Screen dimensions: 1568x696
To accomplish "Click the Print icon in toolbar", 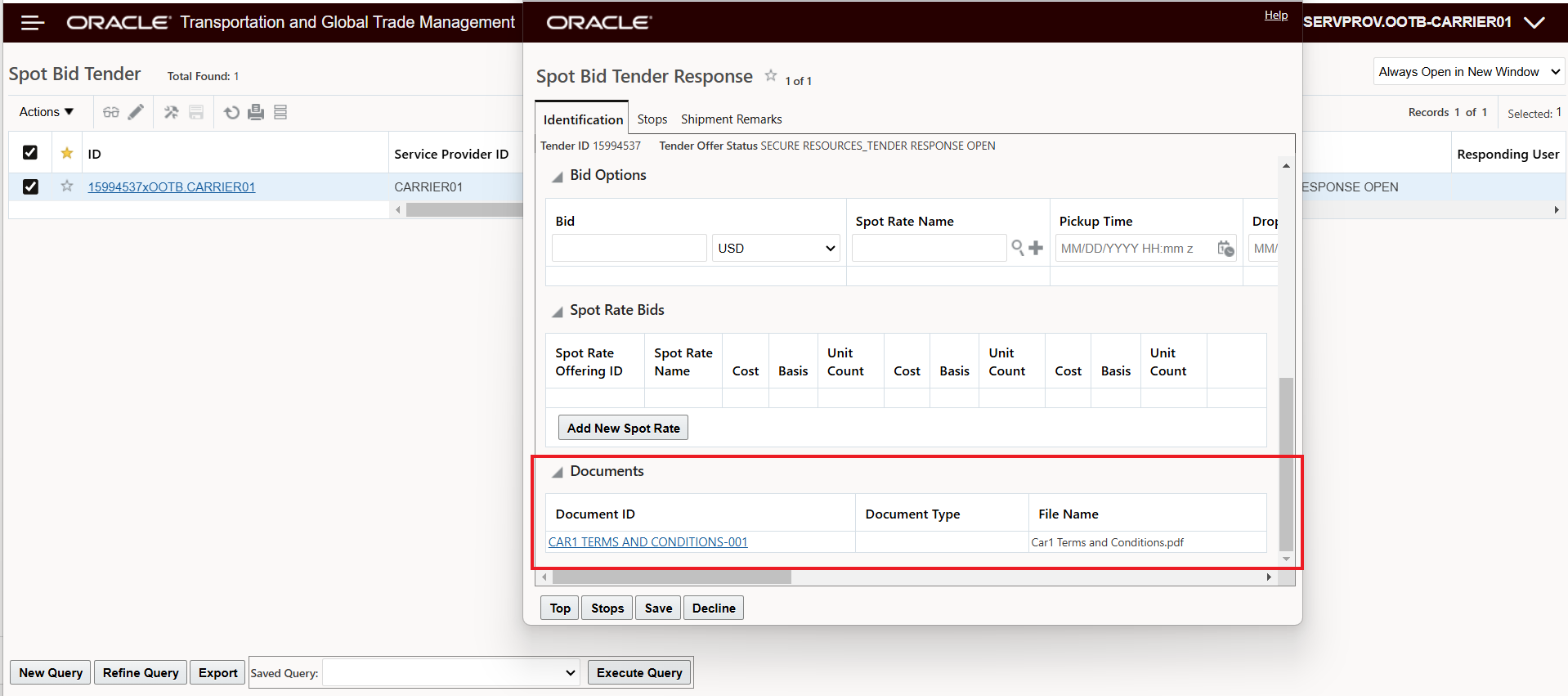I will click(x=256, y=112).
